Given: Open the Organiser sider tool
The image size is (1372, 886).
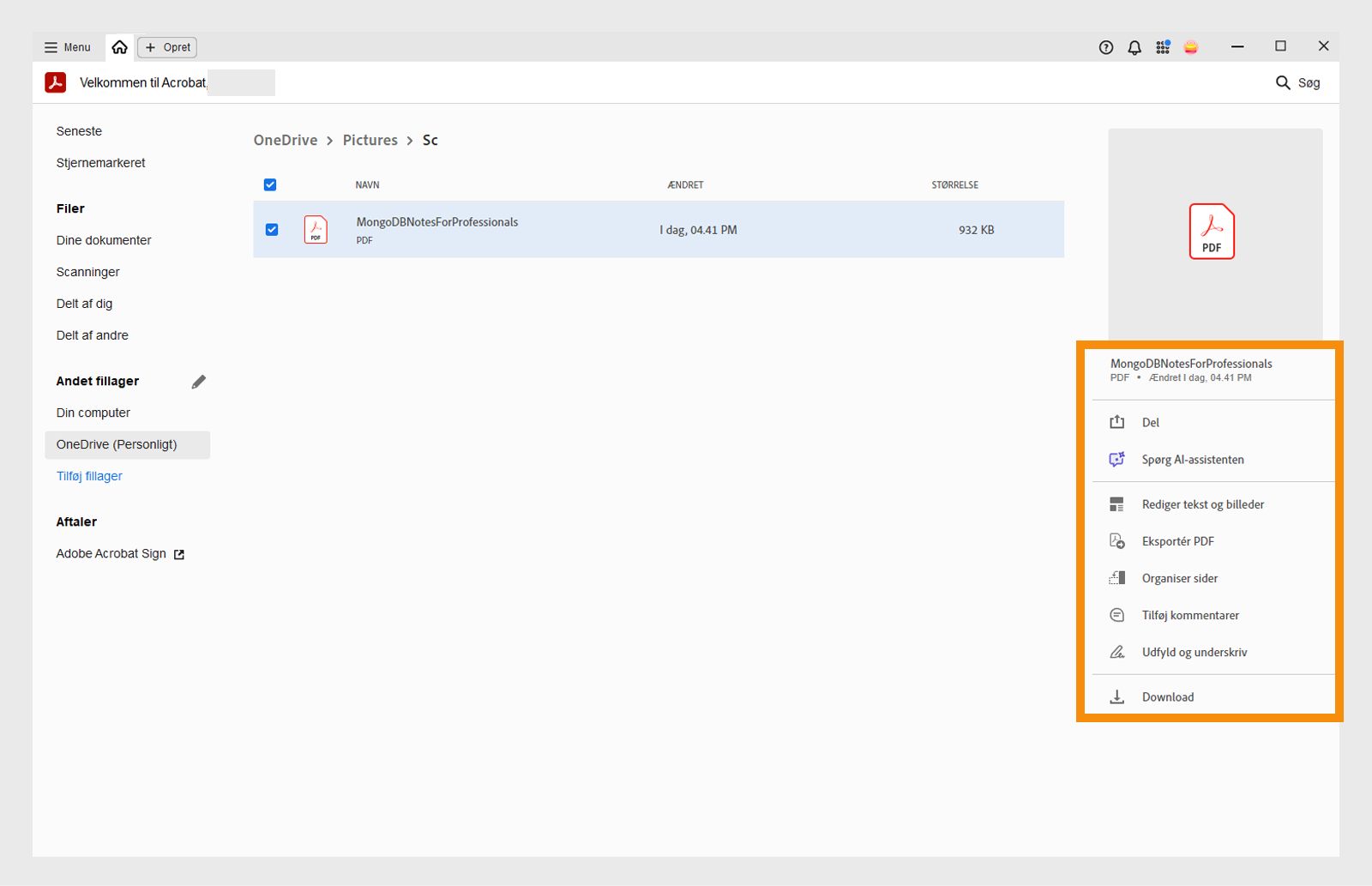Looking at the screenshot, I should [1179, 578].
